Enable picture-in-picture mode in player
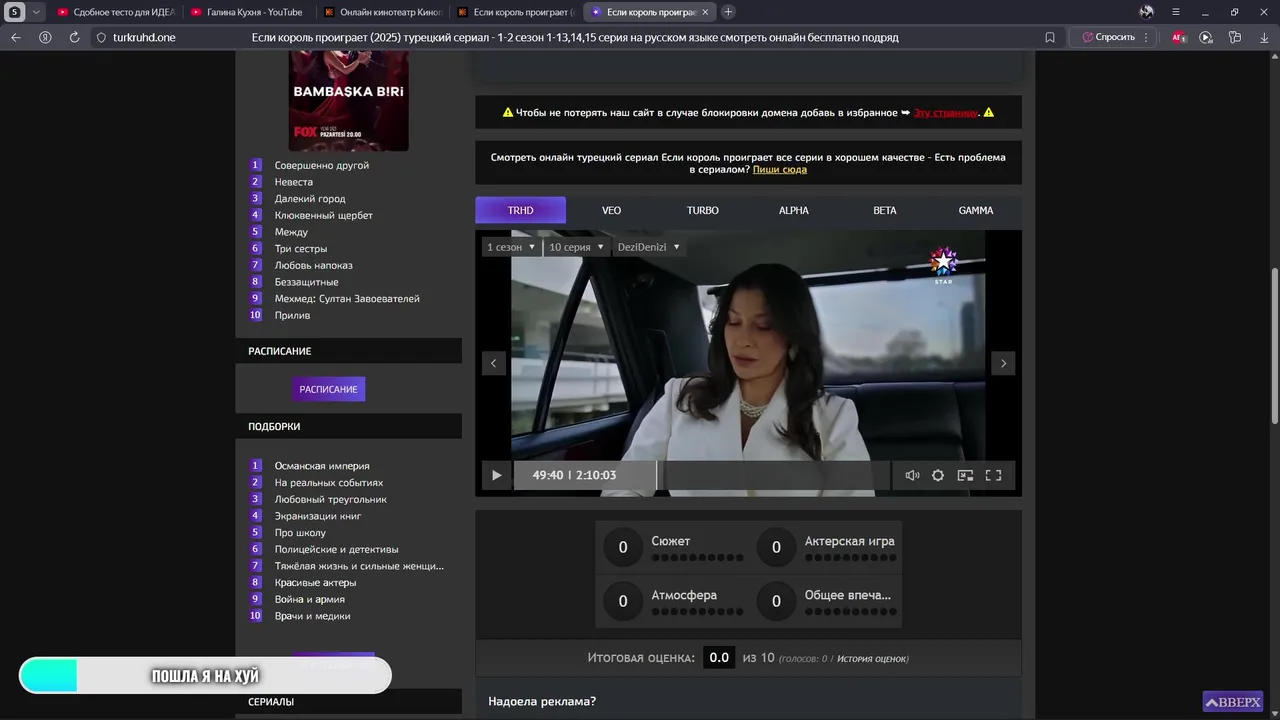The width and height of the screenshot is (1280, 720). point(965,475)
